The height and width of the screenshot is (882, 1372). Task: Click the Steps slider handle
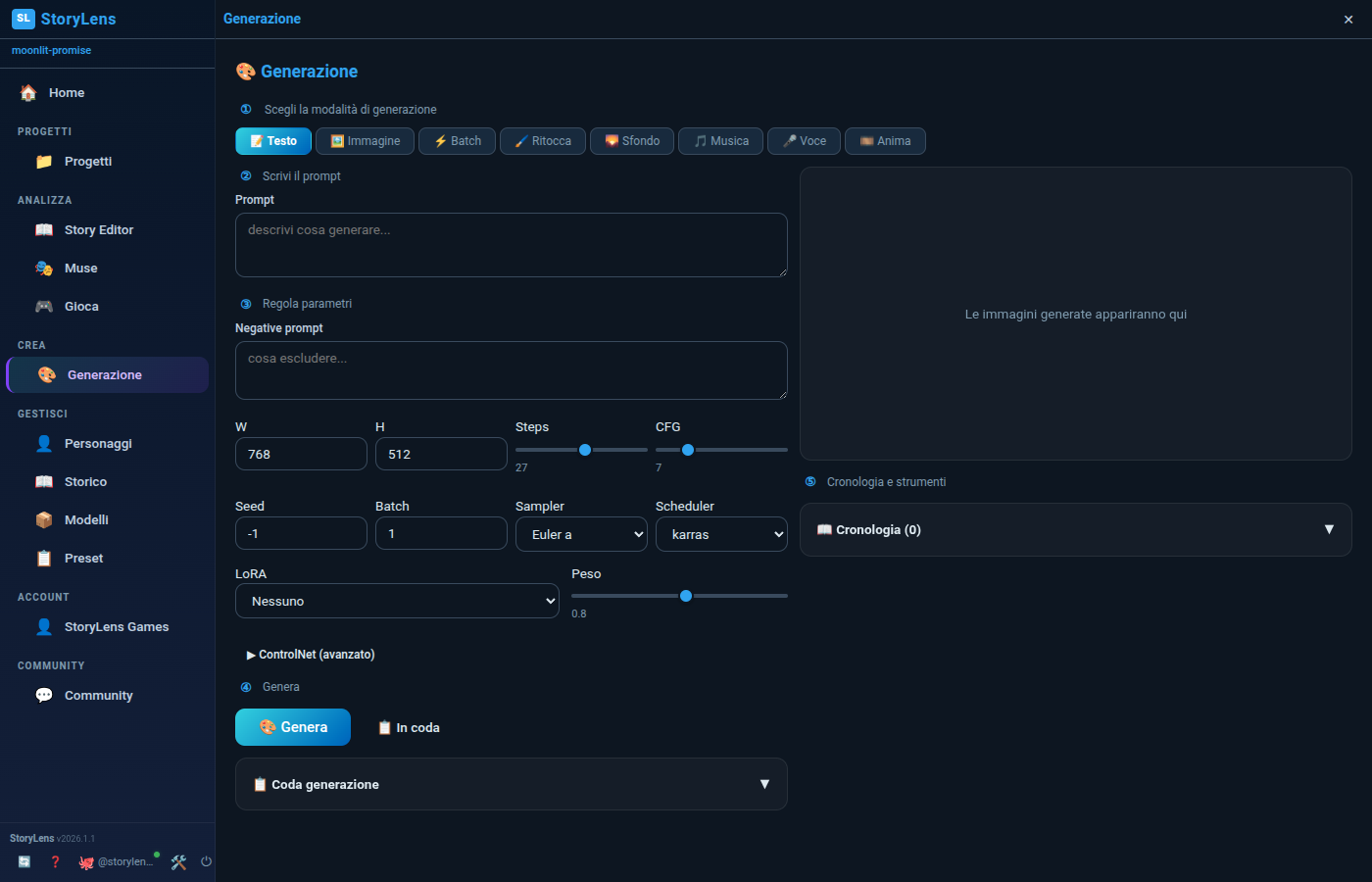(x=585, y=450)
